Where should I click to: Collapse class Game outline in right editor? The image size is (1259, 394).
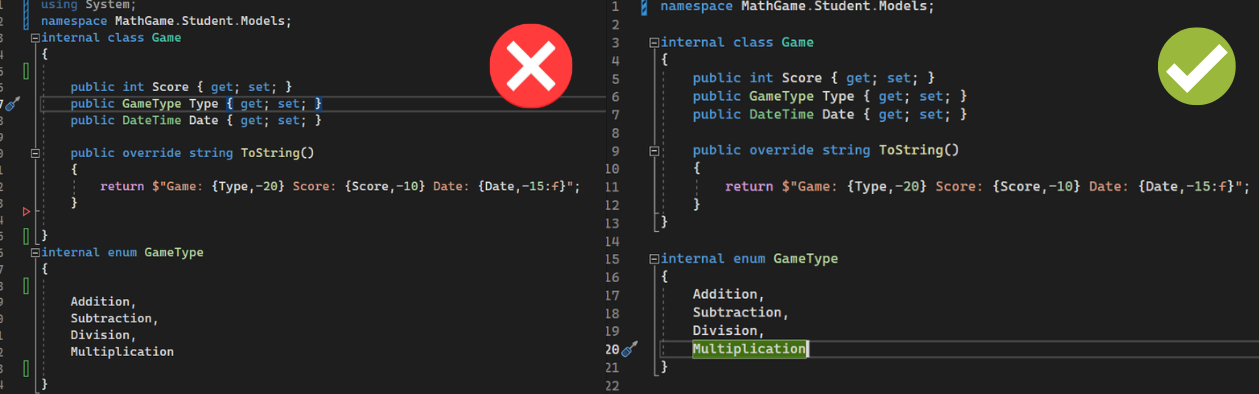point(654,43)
